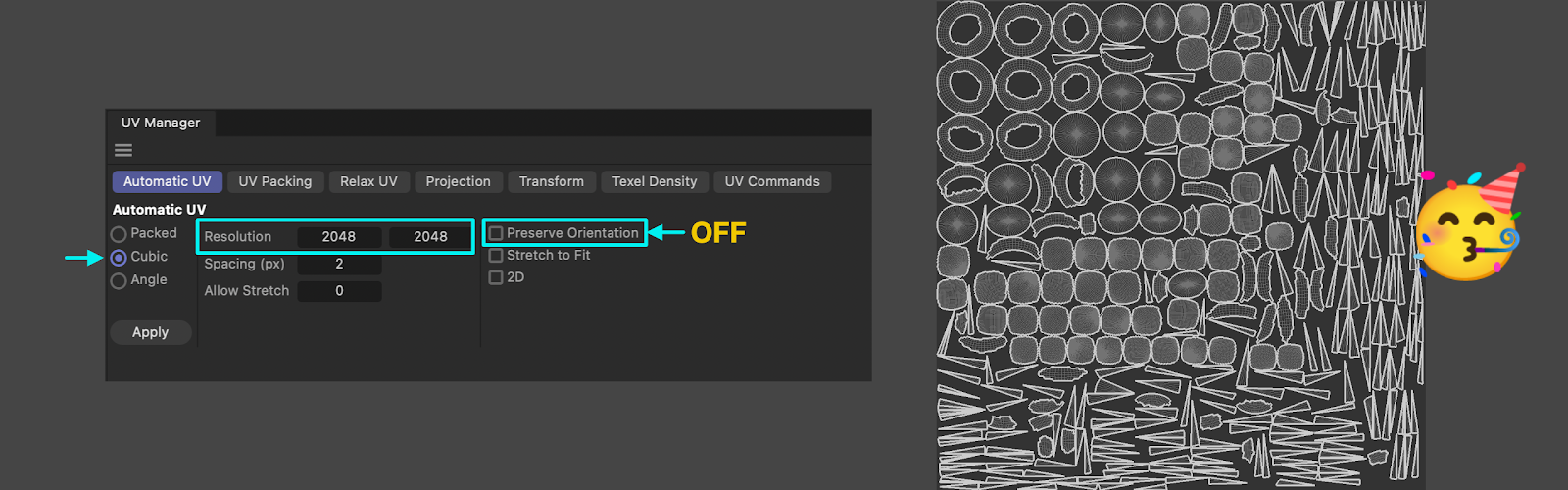Select the Angle radio option

tap(119, 281)
